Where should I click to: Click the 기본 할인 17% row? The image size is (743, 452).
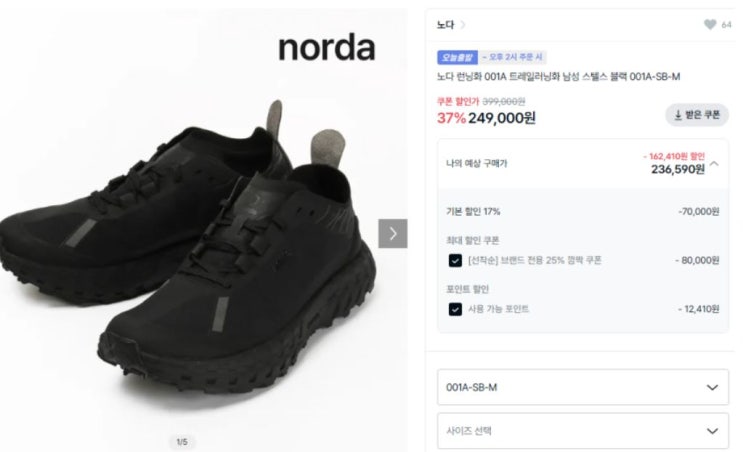tap(583, 212)
